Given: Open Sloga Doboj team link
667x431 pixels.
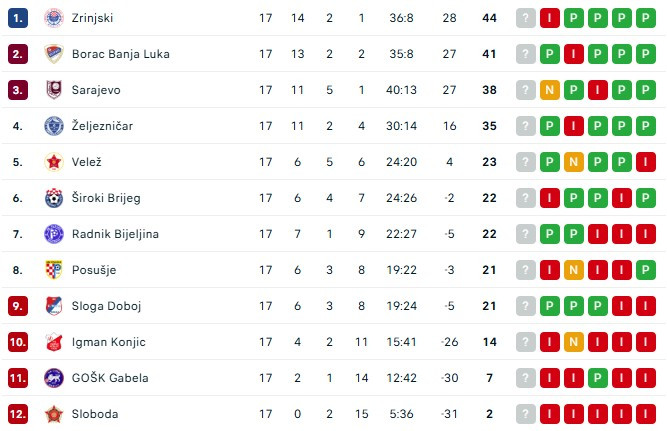Looking at the screenshot, I should pos(106,306).
